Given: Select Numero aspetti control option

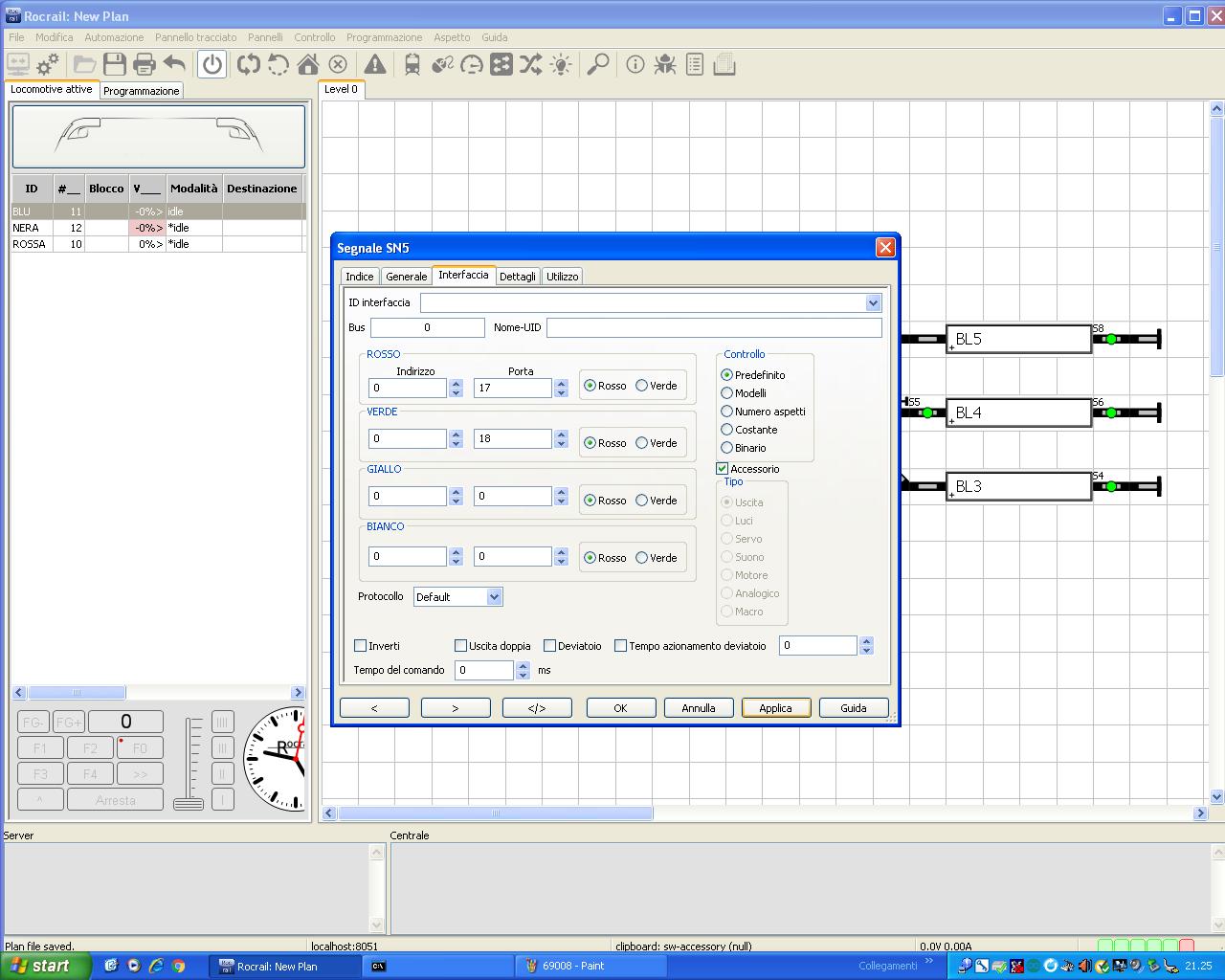Looking at the screenshot, I should (727, 412).
